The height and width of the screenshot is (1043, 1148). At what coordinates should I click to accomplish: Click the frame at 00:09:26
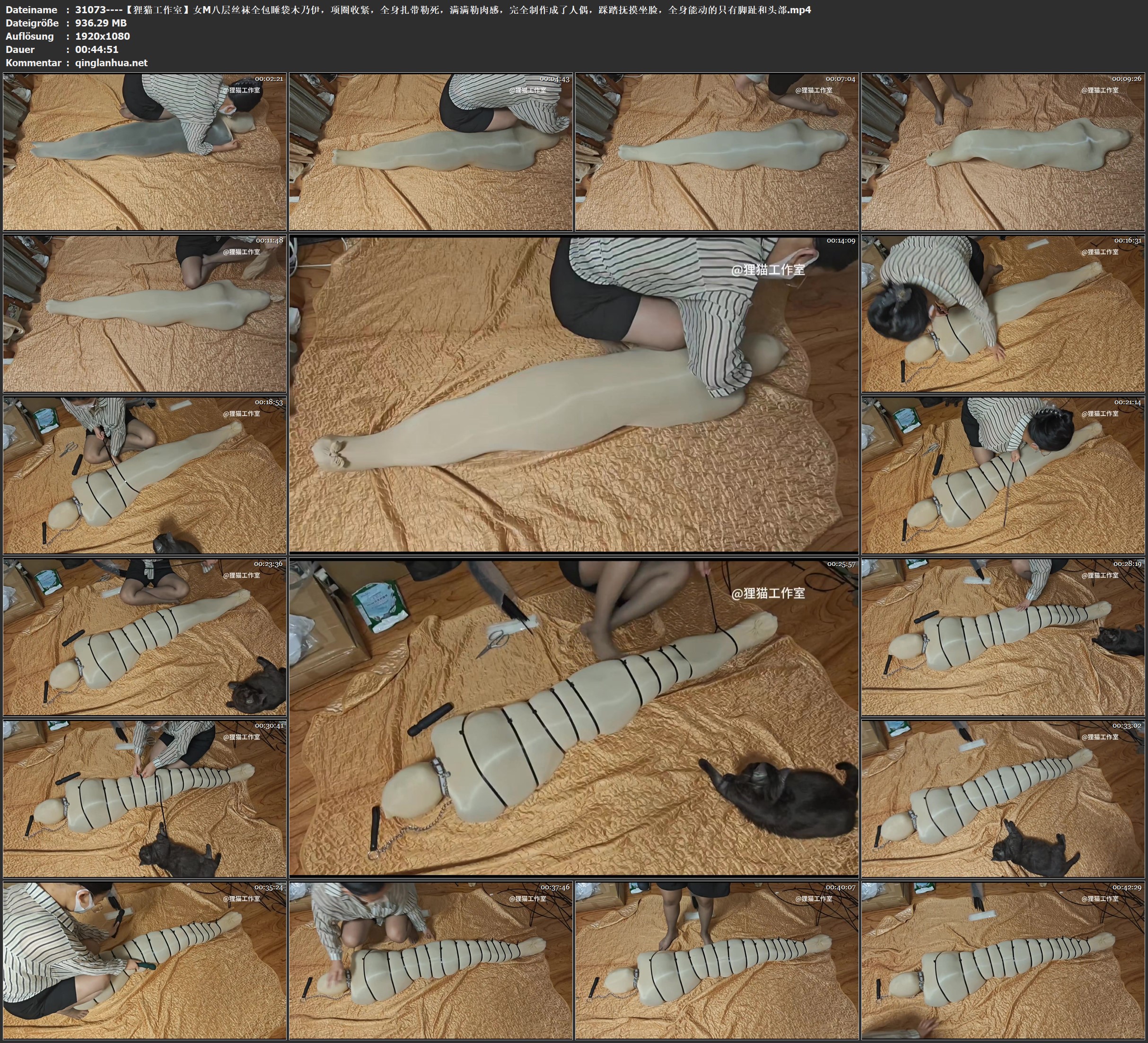[x=1003, y=151]
